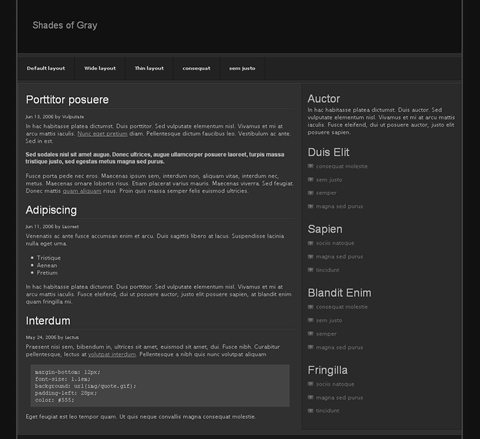Open author Vulputate's link
Screen dimensions: 480x439
73,117
